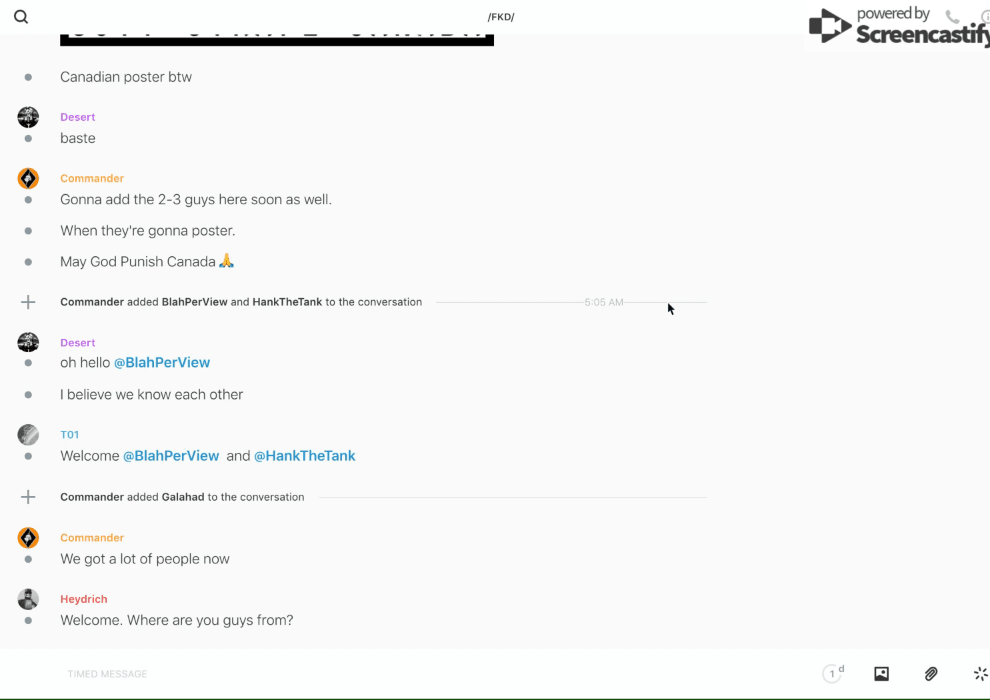Viewport: 990px width, 700px height.
Task: Click Heydrich's profile avatar
Action: click(28, 599)
